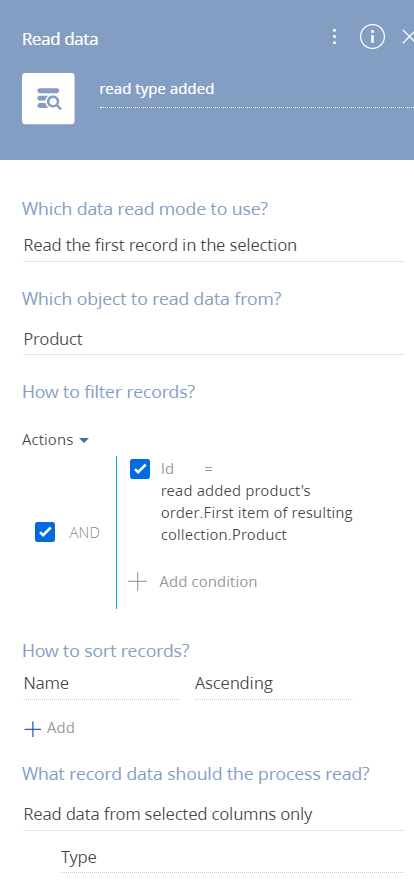Change the data read mode selection
Viewport: 414px width, 887px height.
(x=213, y=246)
